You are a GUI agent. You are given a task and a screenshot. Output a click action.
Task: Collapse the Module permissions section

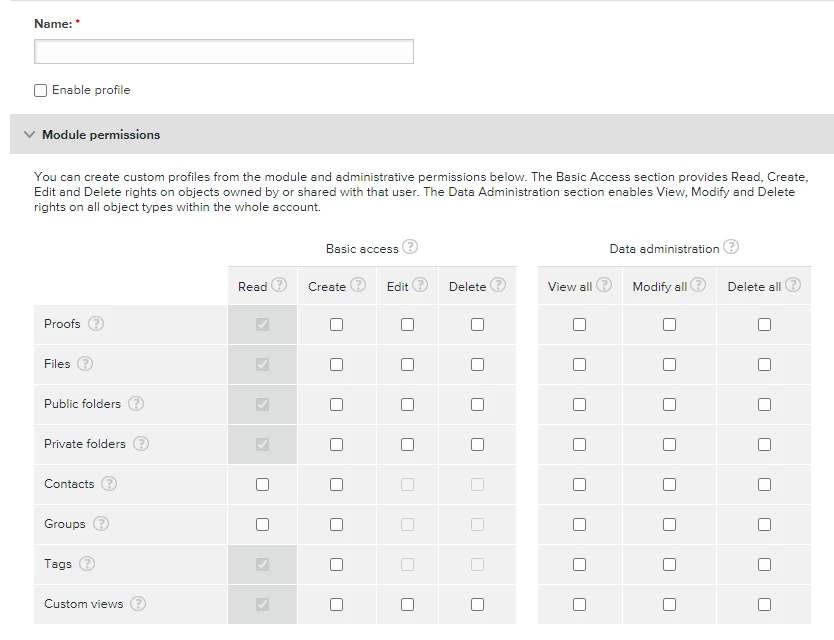[x=29, y=135]
